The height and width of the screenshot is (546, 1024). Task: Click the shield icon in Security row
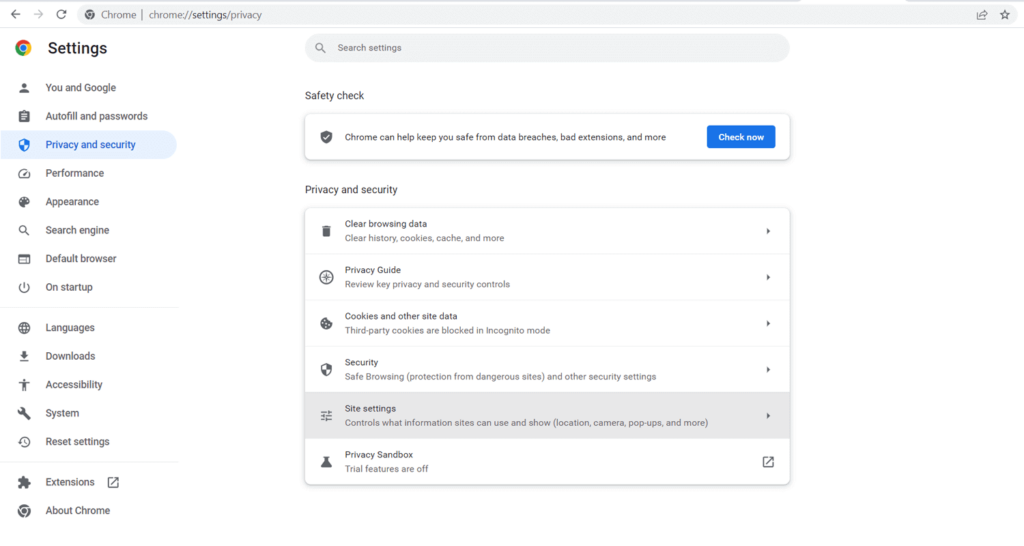(x=326, y=370)
